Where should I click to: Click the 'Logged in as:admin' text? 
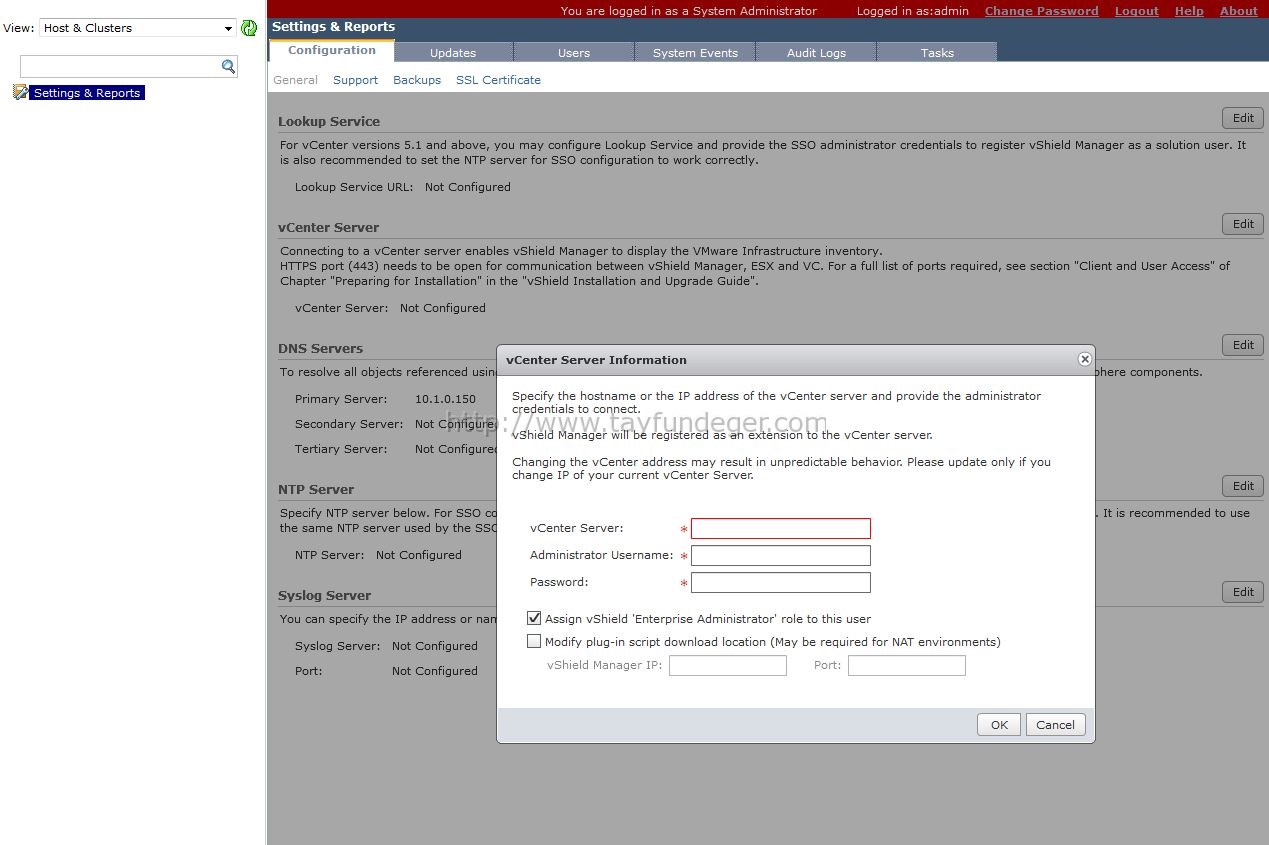coord(913,11)
